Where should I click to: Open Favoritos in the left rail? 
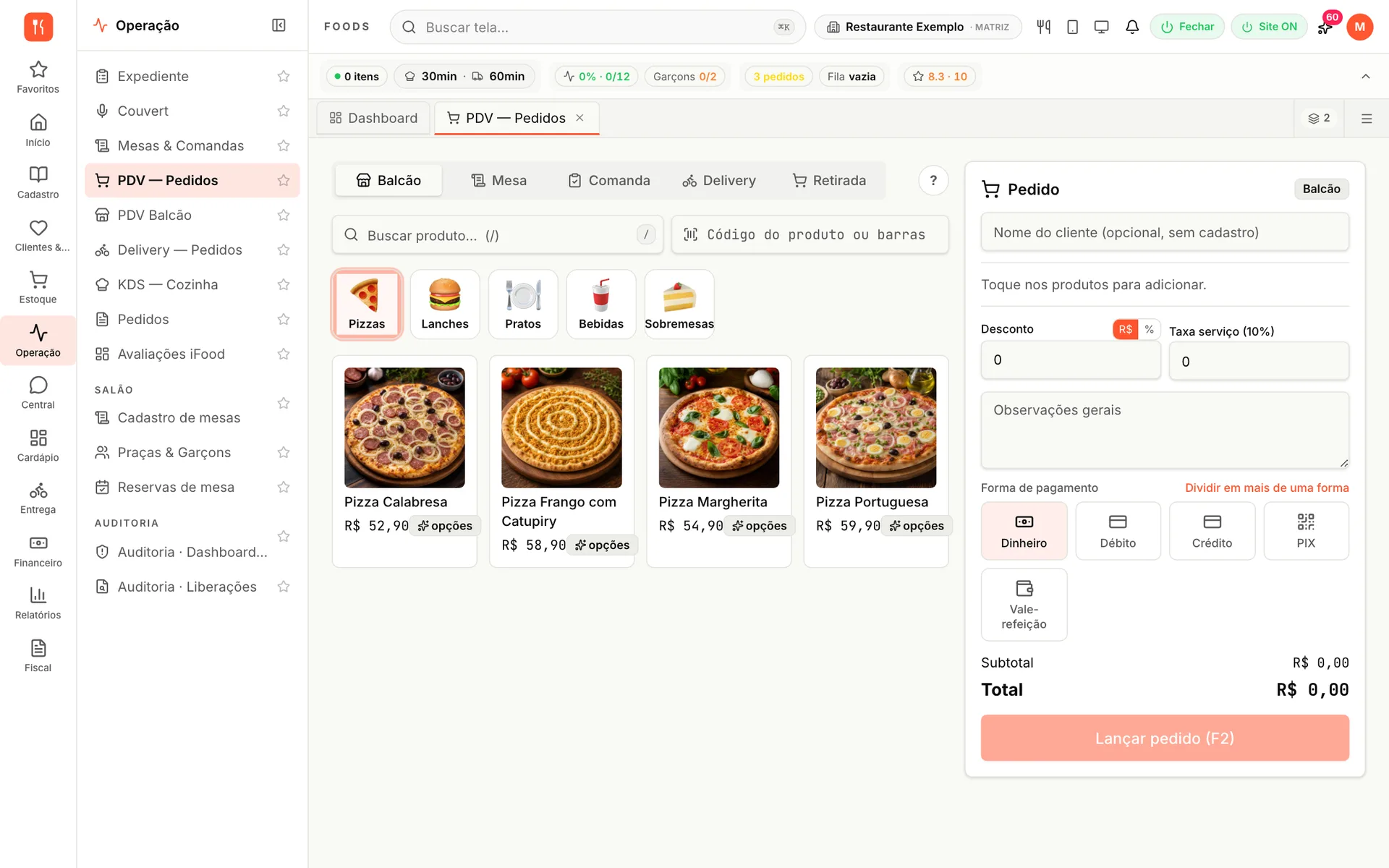click(38, 77)
